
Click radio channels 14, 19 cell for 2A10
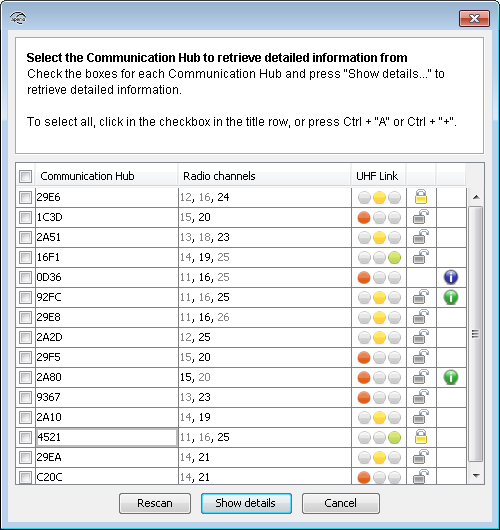pos(265,417)
